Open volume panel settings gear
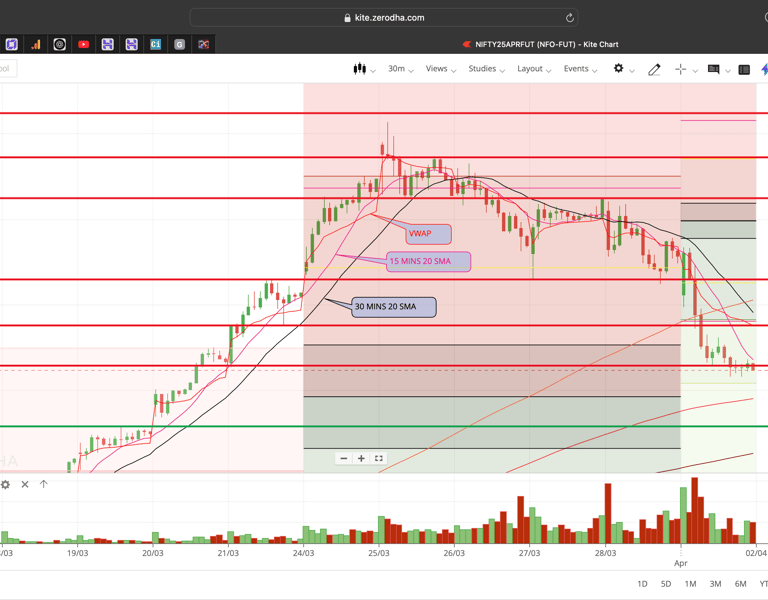 pos(5,484)
